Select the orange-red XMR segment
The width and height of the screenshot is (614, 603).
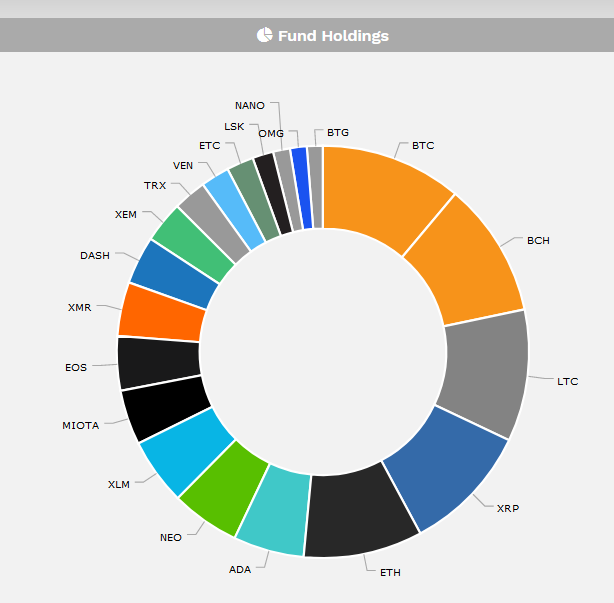click(163, 315)
